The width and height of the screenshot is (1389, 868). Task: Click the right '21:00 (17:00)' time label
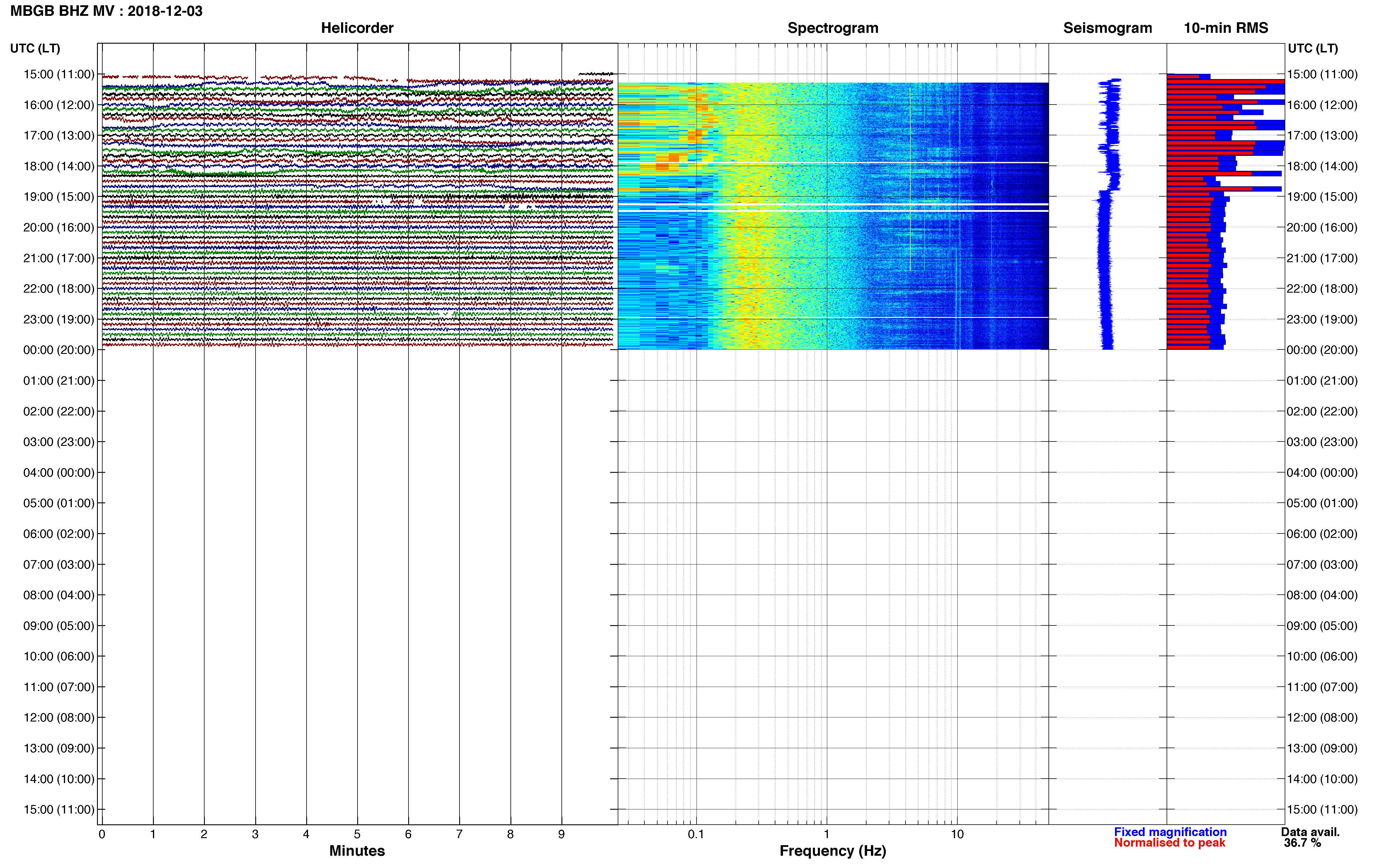[x=1322, y=258]
